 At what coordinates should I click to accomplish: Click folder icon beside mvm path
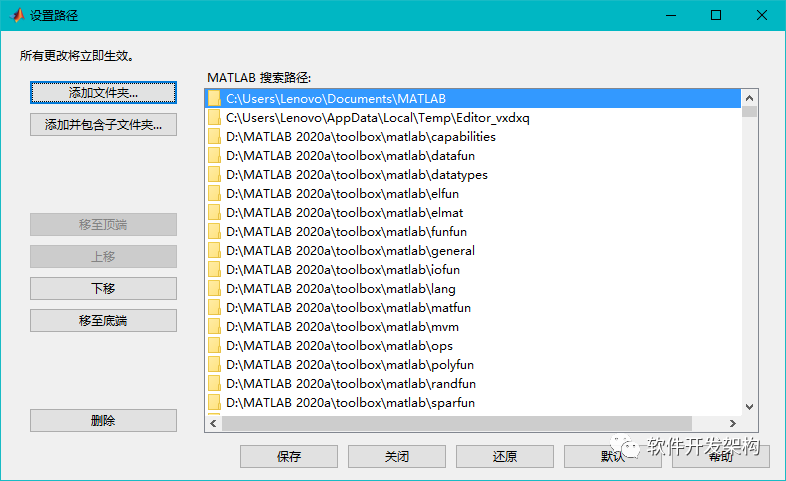pyautogui.click(x=215, y=327)
